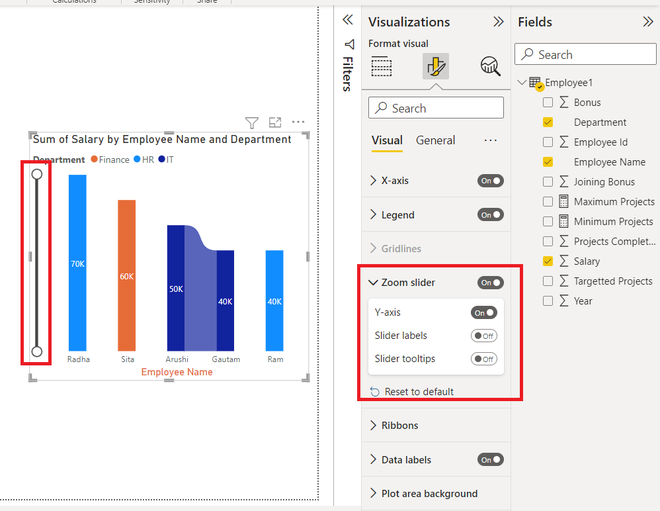Click the top handle of the zoom slider
The width and height of the screenshot is (660, 511).
coord(37,174)
